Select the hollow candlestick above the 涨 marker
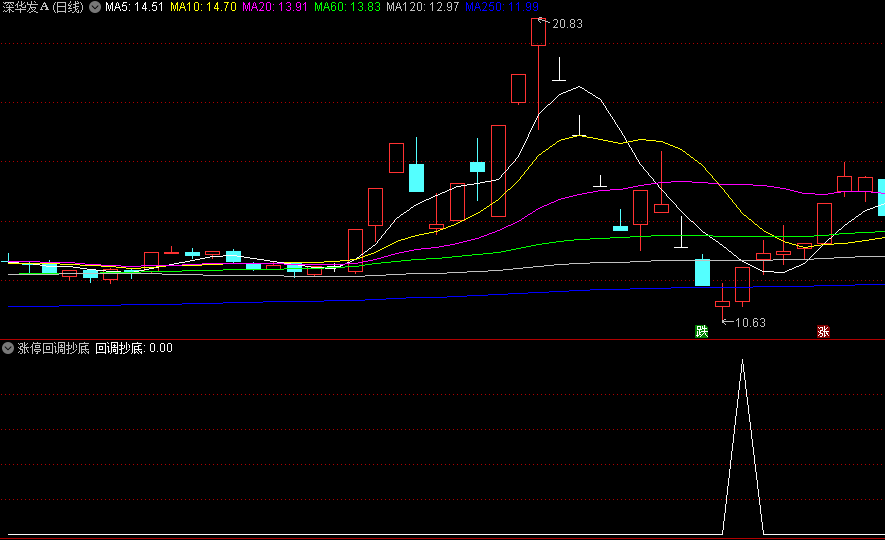 tap(824, 223)
